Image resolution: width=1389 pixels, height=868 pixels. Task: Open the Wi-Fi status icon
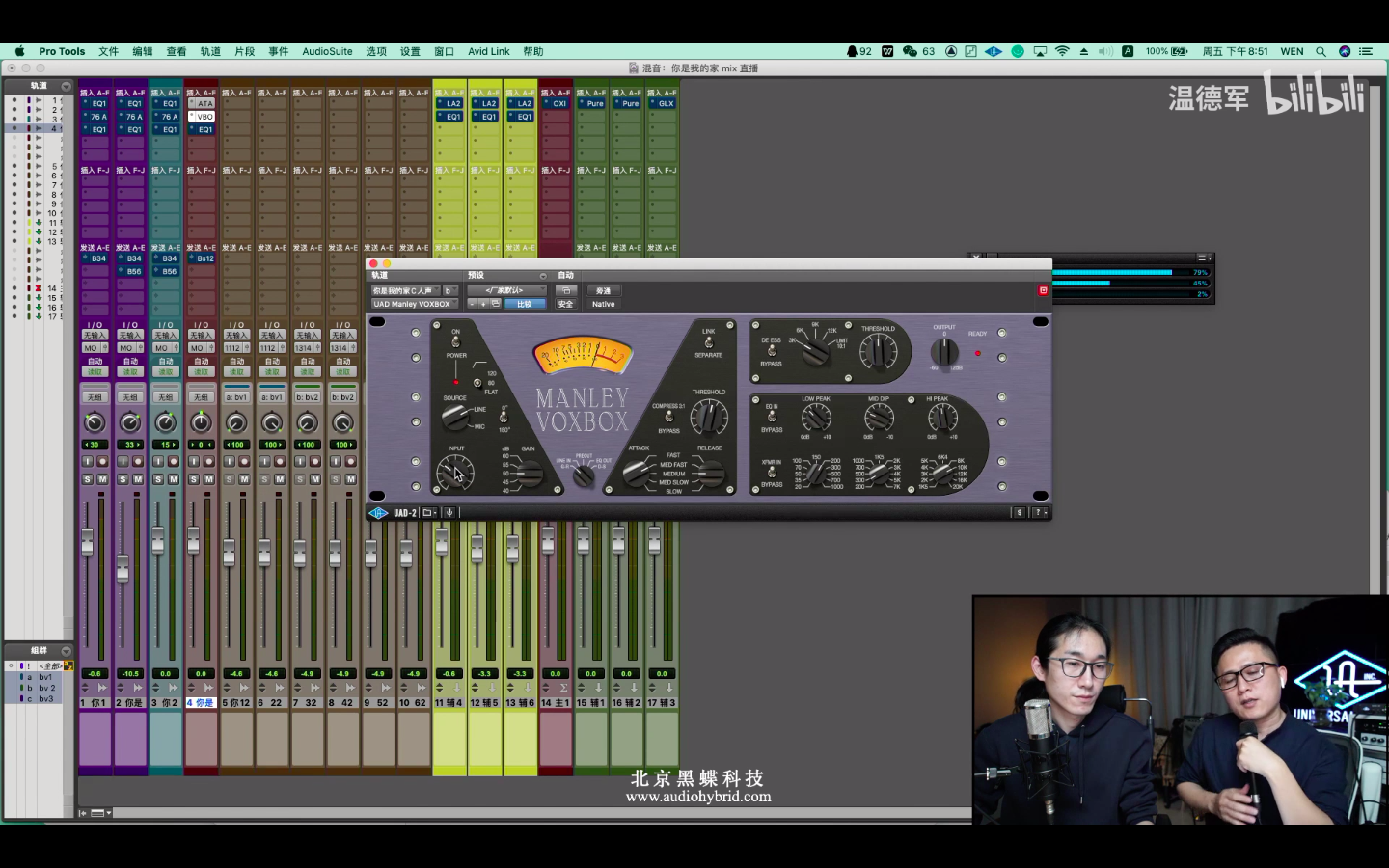pos(1062,51)
